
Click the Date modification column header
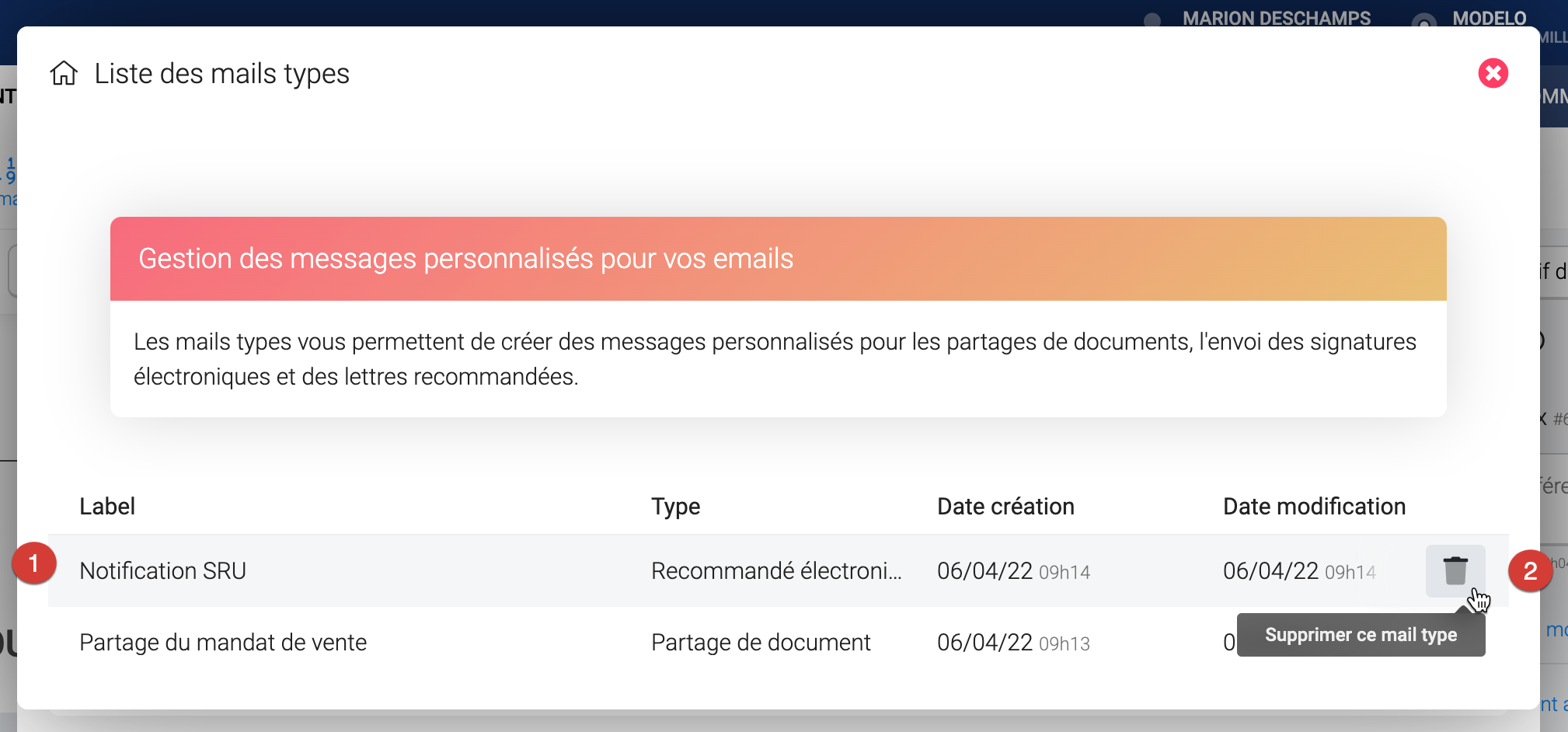point(1314,507)
